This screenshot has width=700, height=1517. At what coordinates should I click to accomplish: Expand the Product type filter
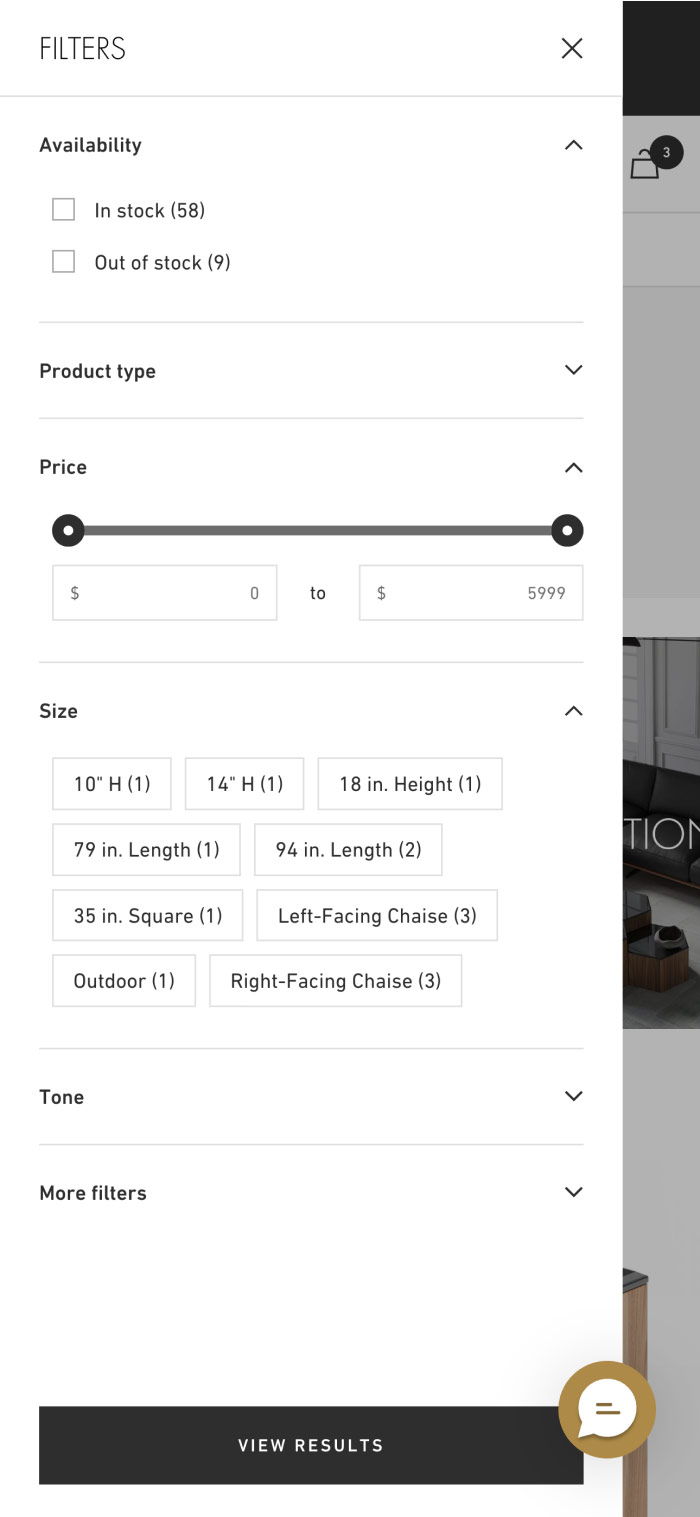[x=573, y=371]
